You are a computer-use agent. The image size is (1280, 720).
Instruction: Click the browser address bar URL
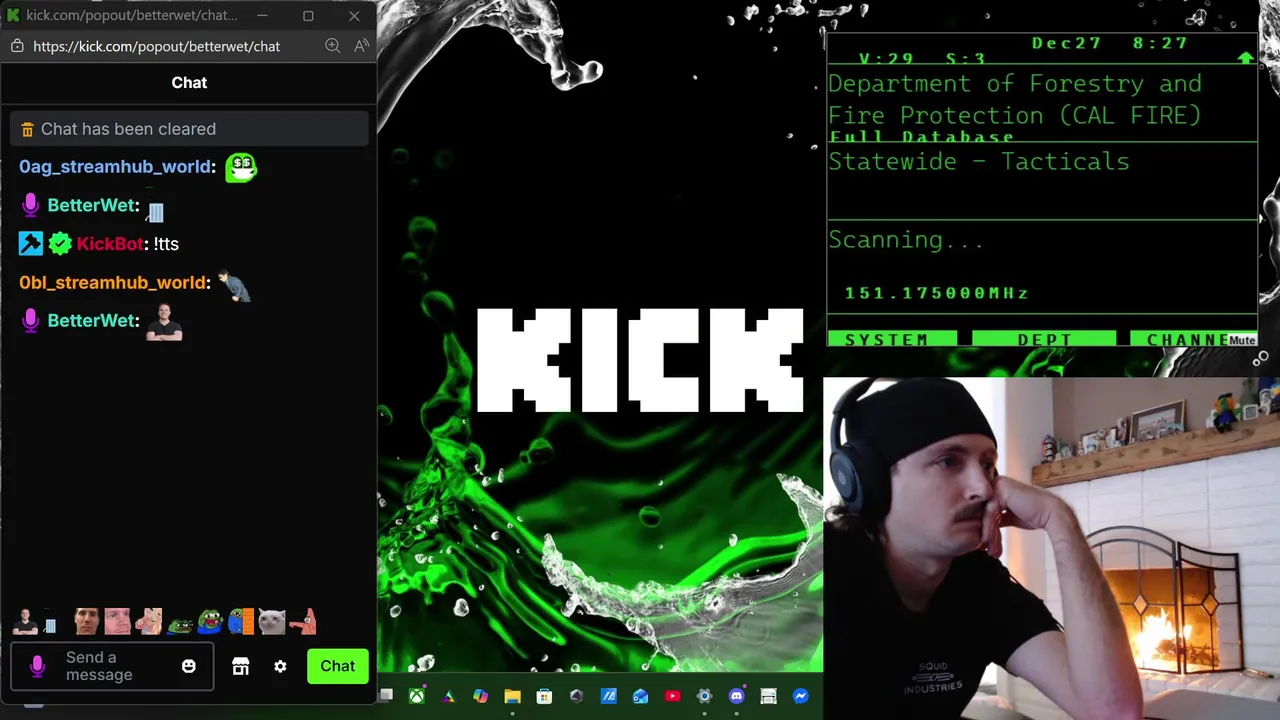tap(156, 46)
